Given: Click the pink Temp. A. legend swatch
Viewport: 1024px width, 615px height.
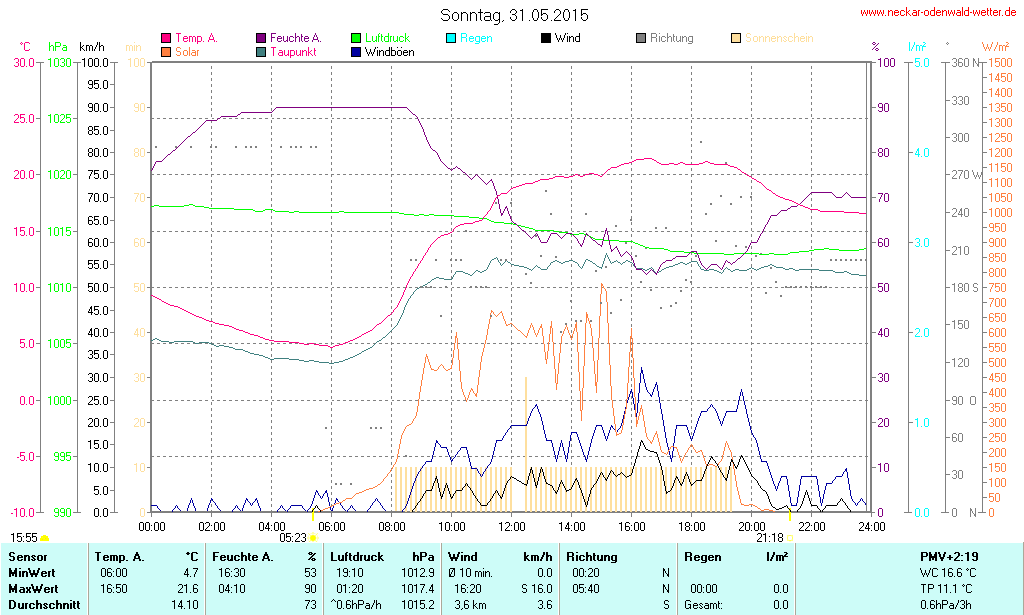Looking at the screenshot, I should [166, 38].
